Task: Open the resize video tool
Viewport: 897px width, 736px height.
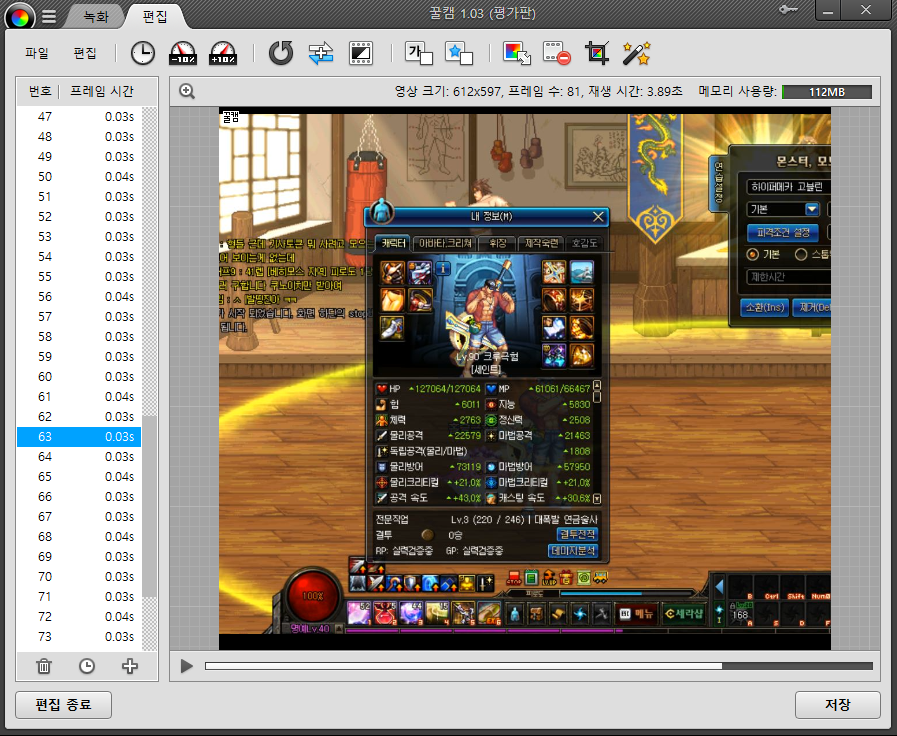Action: click(361, 53)
